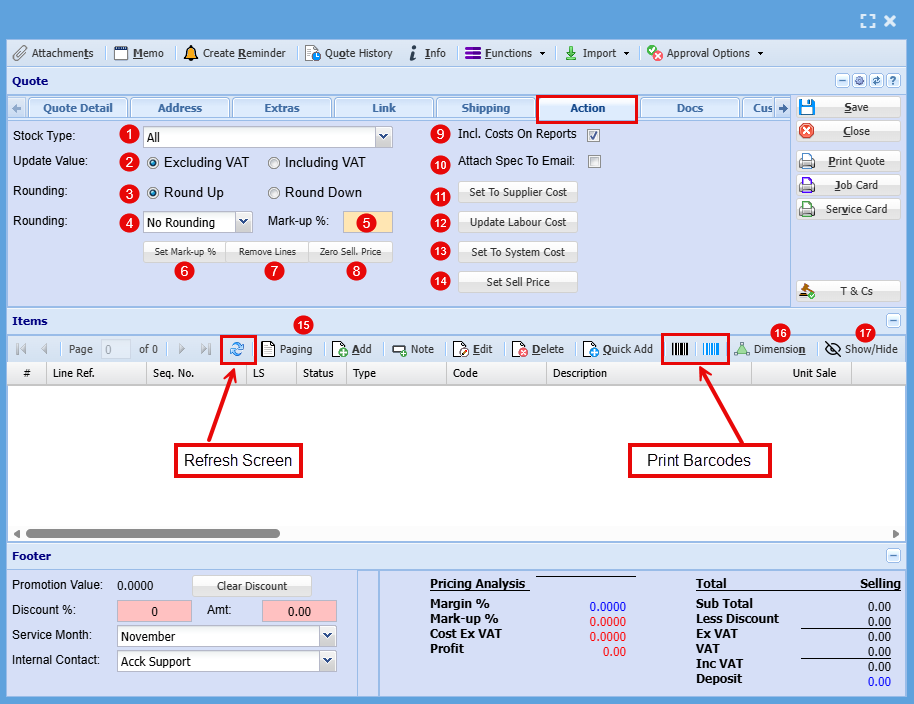The width and height of the screenshot is (914, 704).
Task: Open the Stock Type dropdown
Action: (x=384, y=137)
